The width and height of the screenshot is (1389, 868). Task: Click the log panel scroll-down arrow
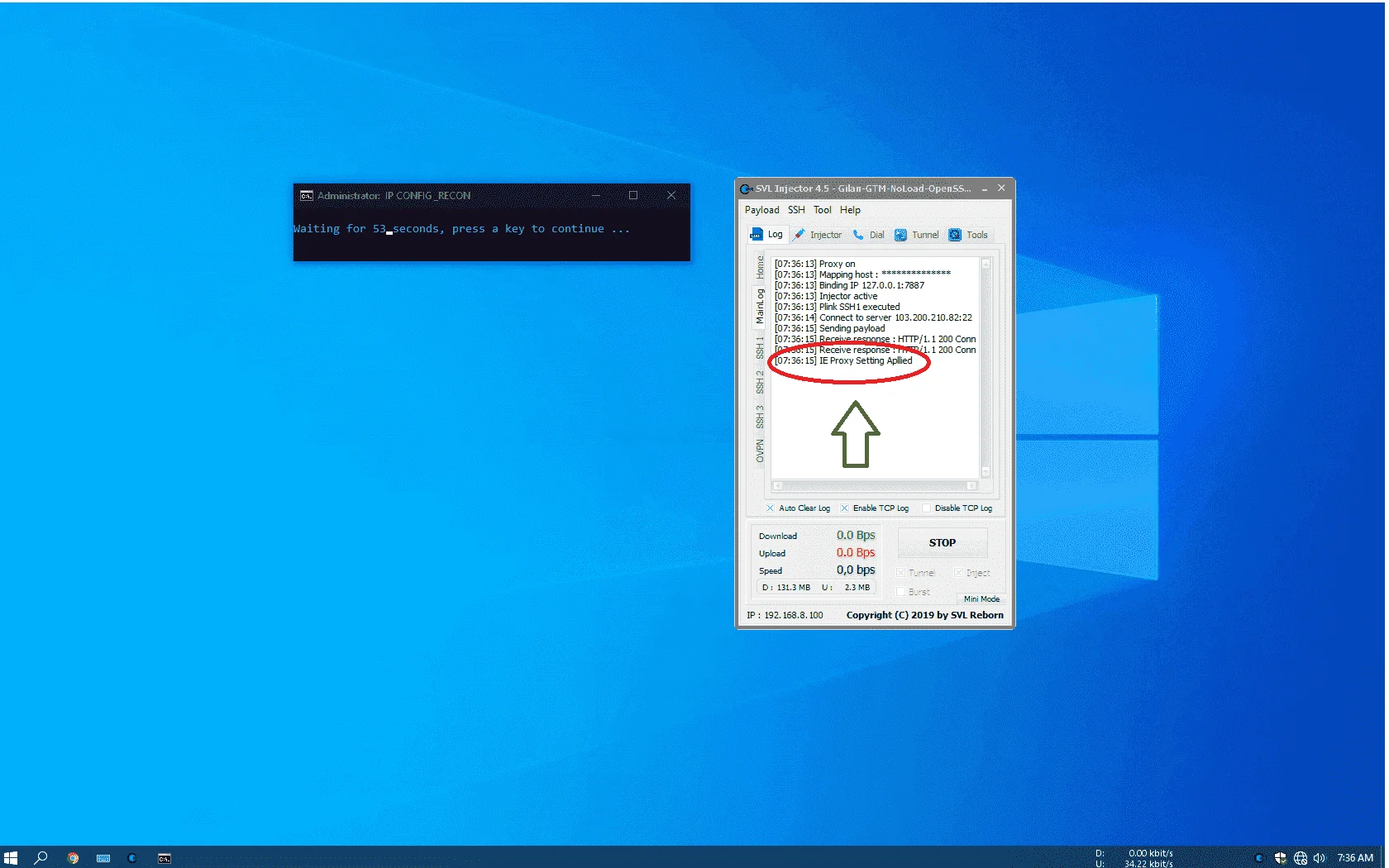(x=986, y=472)
